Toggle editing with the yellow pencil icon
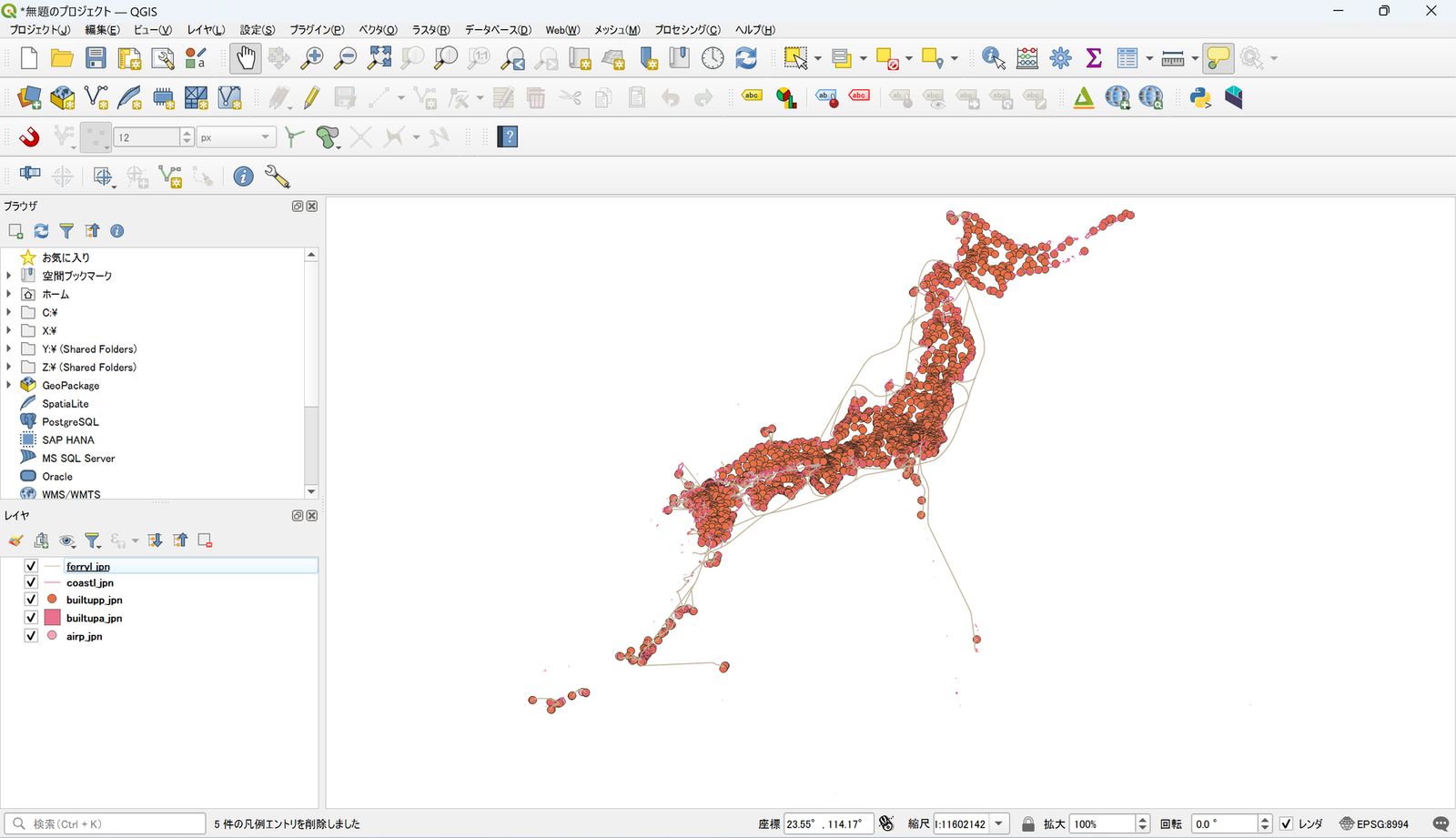Image resolution: width=1456 pixels, height=838 pixels. (x=312, y=97)
